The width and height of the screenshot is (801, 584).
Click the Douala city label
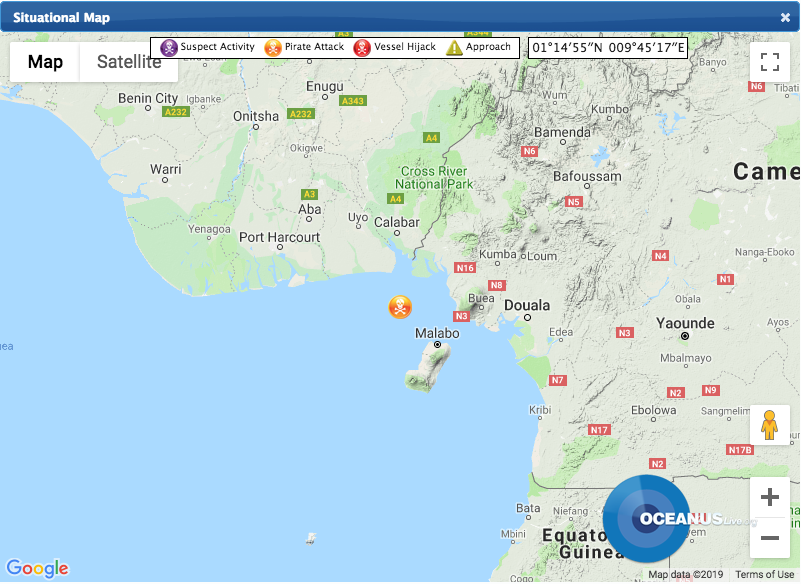(x=527, y=305)
